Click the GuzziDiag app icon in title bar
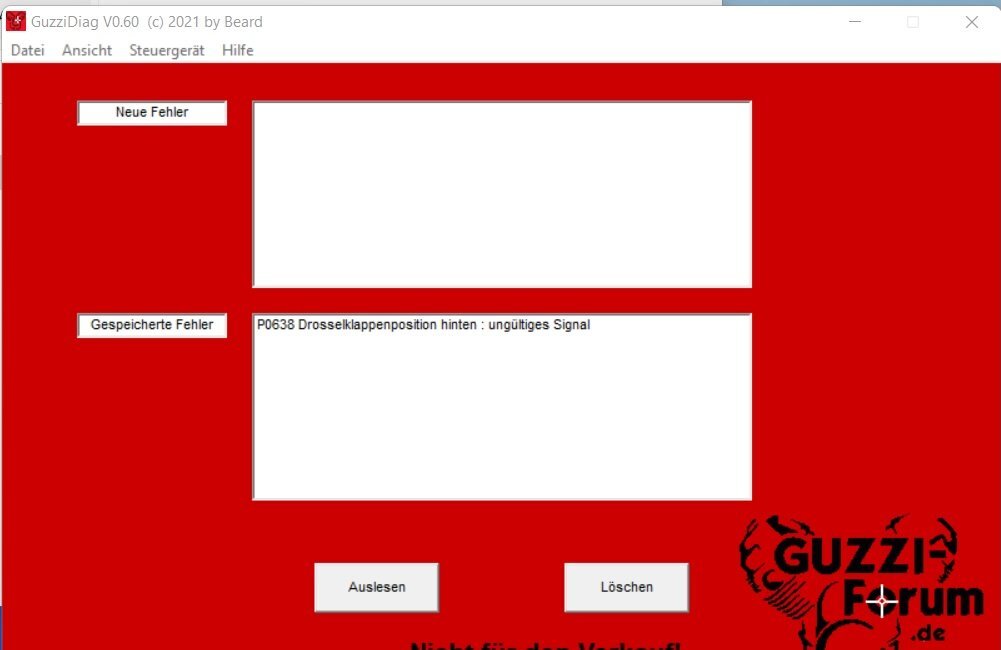 [16, 22]
